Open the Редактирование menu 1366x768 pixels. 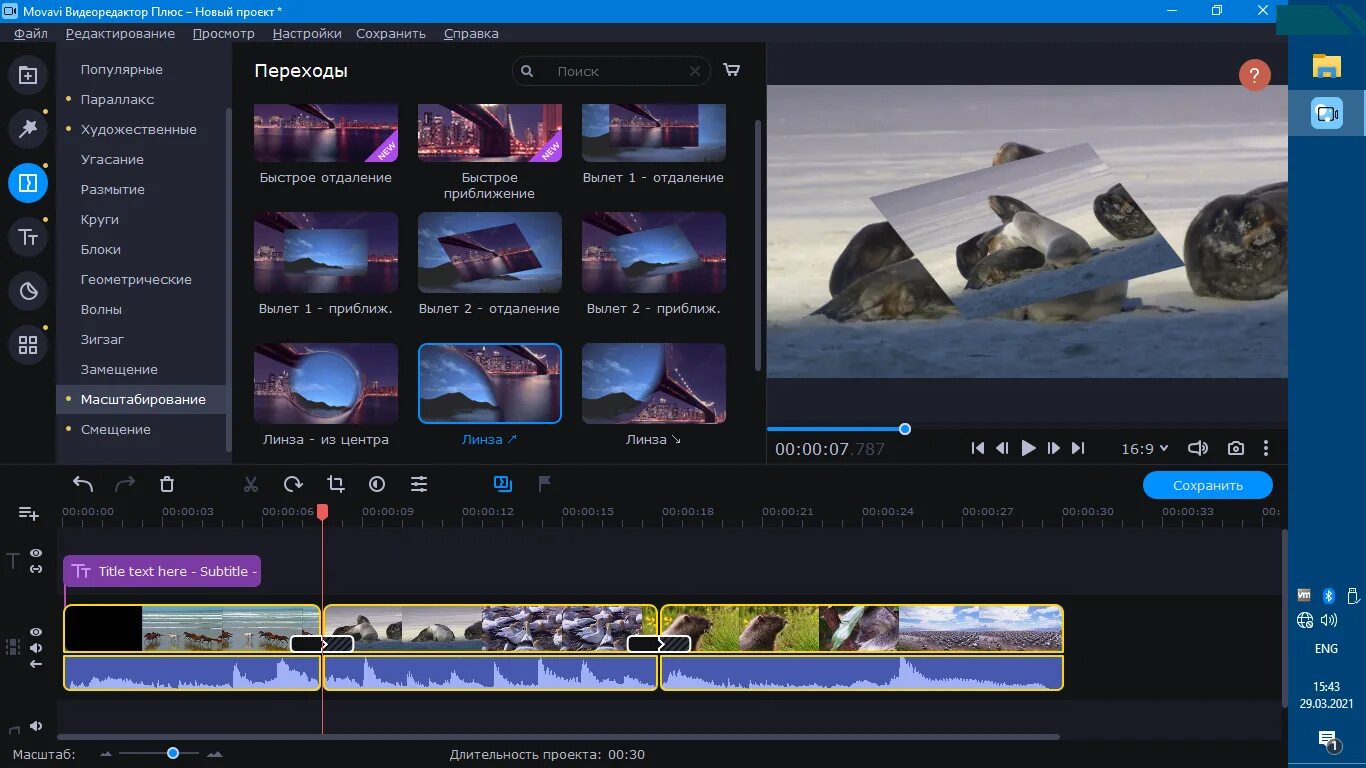pyautogui.click(x=120, y=33)
